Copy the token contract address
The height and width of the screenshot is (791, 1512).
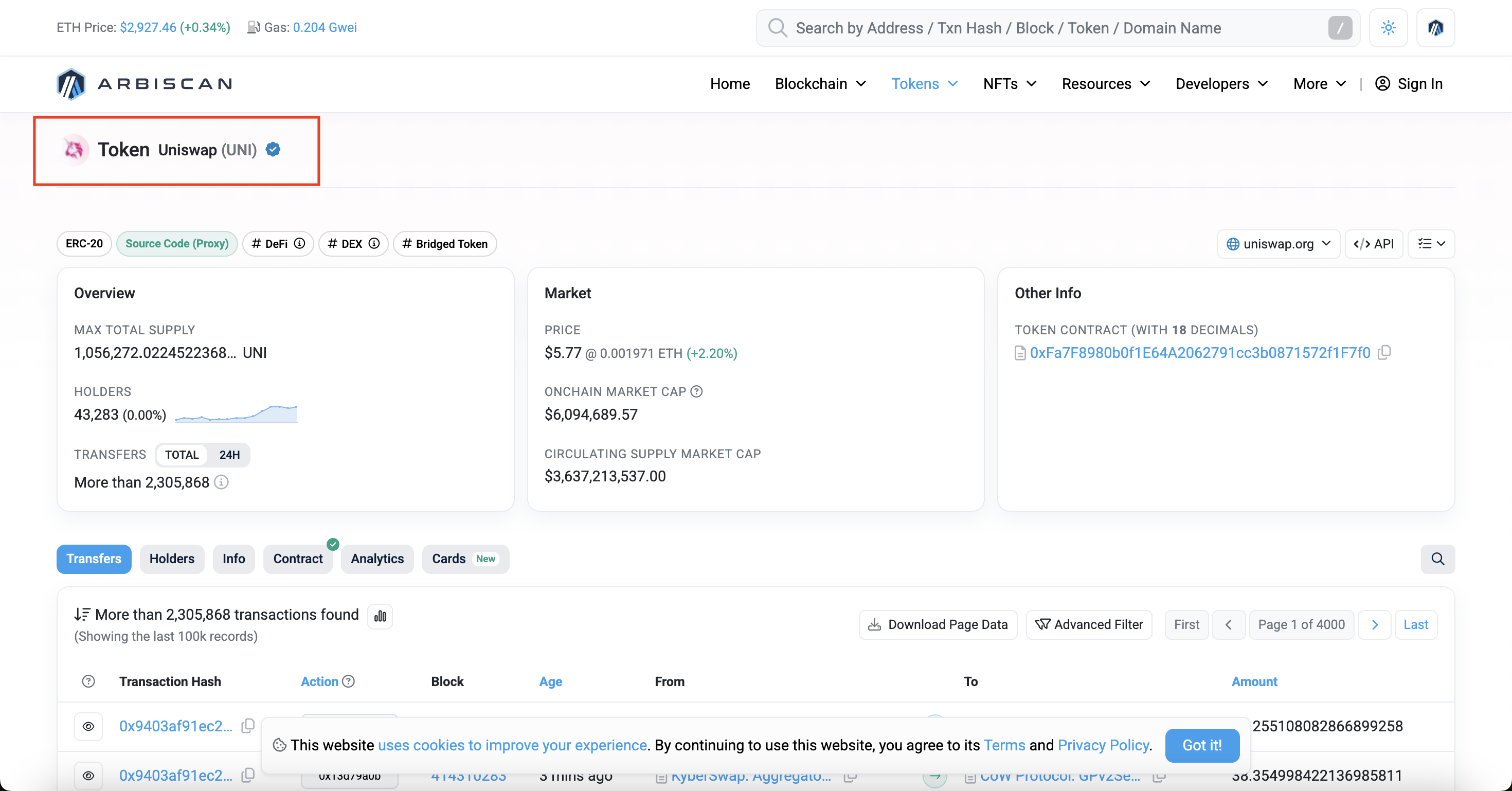[1384, 352]
